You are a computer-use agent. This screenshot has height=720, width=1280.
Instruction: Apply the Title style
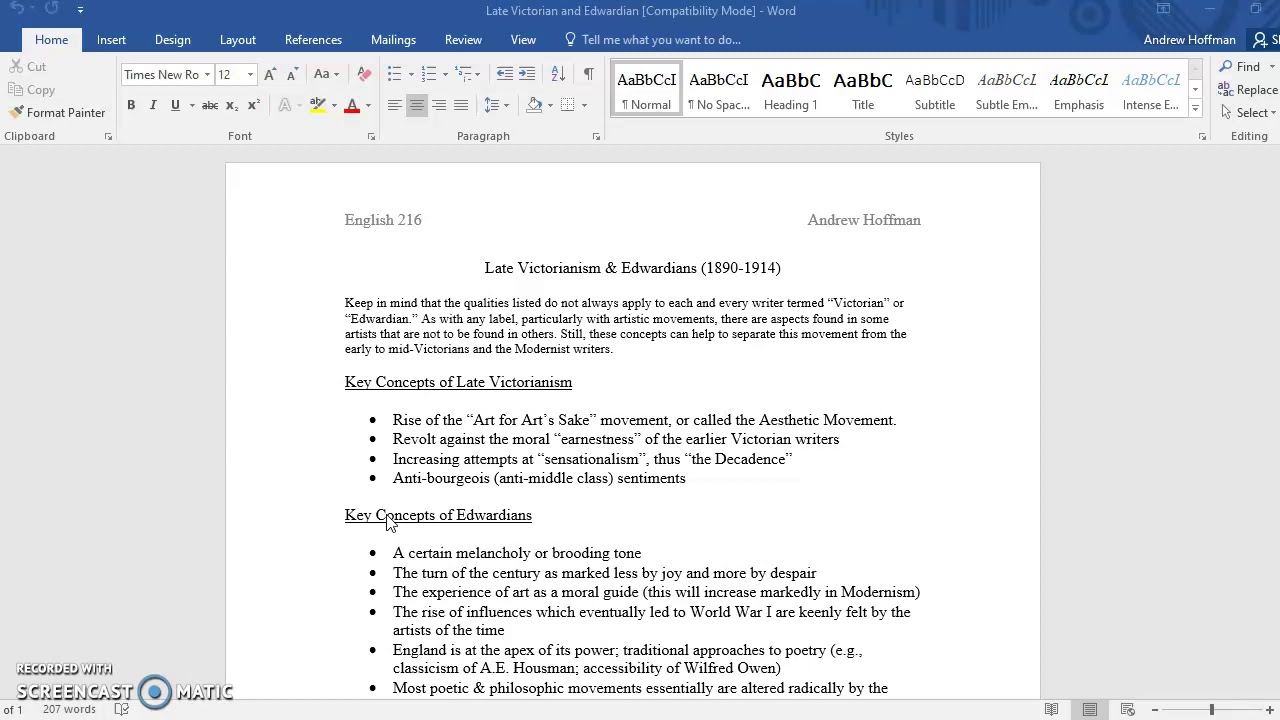(x=863, y=90)
